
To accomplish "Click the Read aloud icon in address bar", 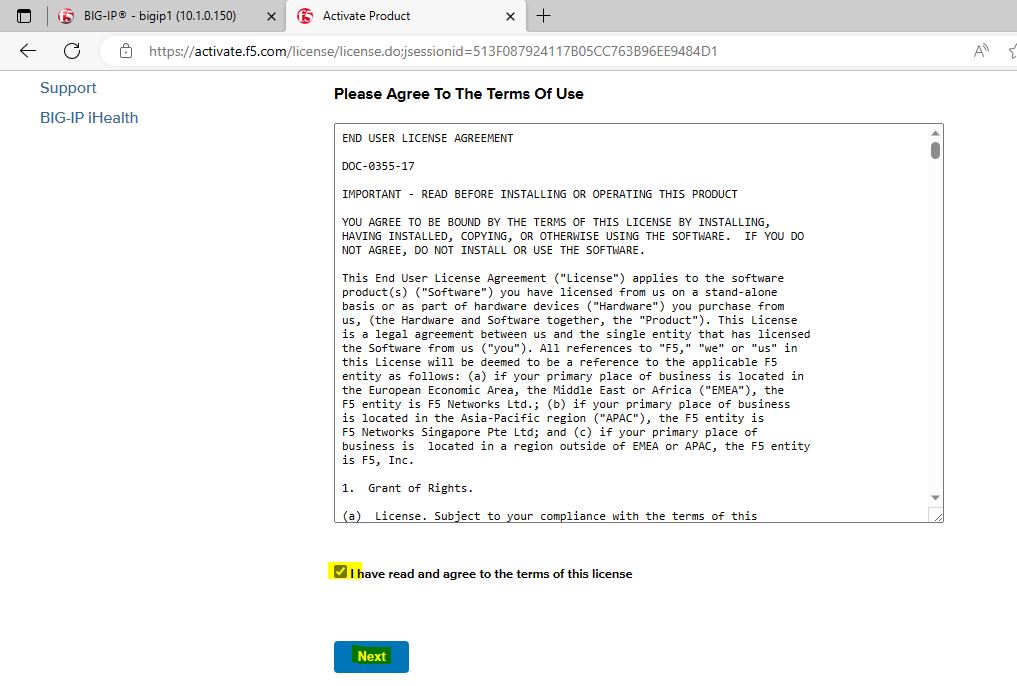I will (x=981, y=51).
